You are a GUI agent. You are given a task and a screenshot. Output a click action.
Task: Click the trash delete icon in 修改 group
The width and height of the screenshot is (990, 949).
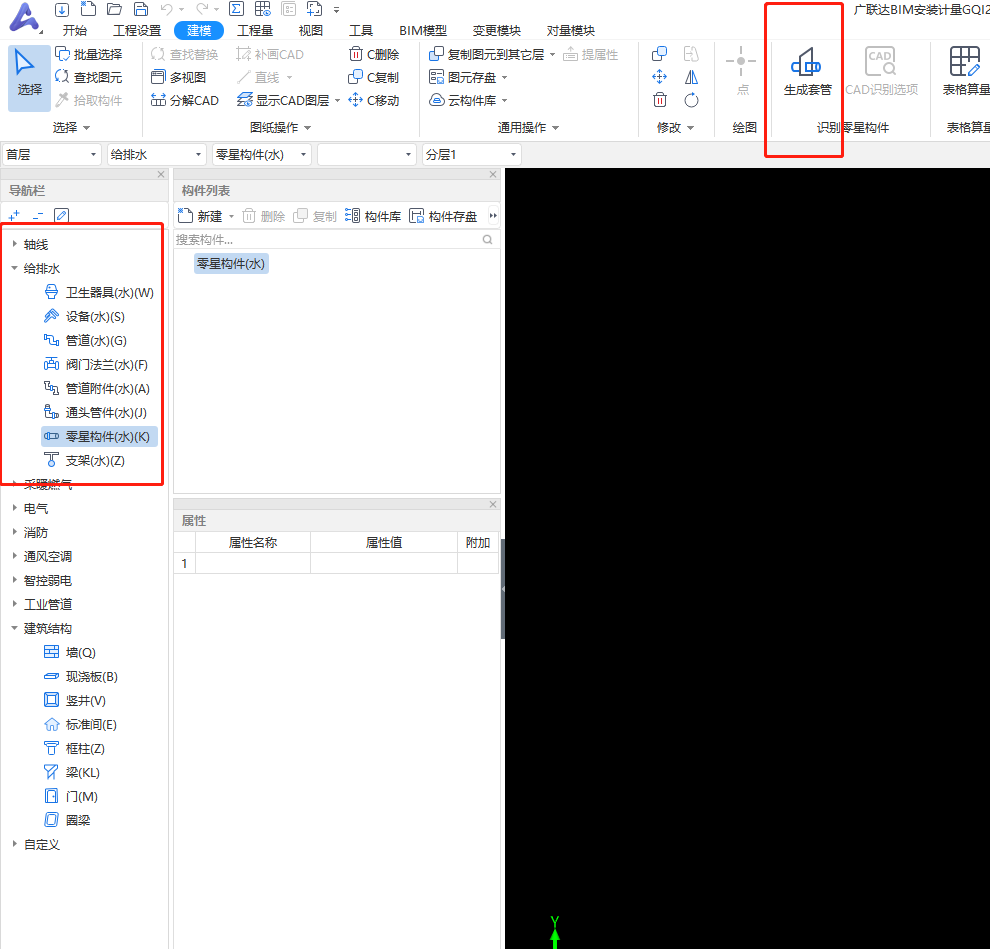[x=659, y=100]
